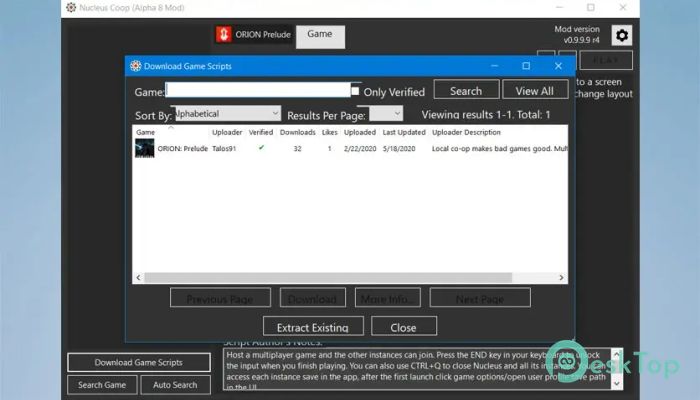Open the Results Per Page dropdown

[386, 113]
